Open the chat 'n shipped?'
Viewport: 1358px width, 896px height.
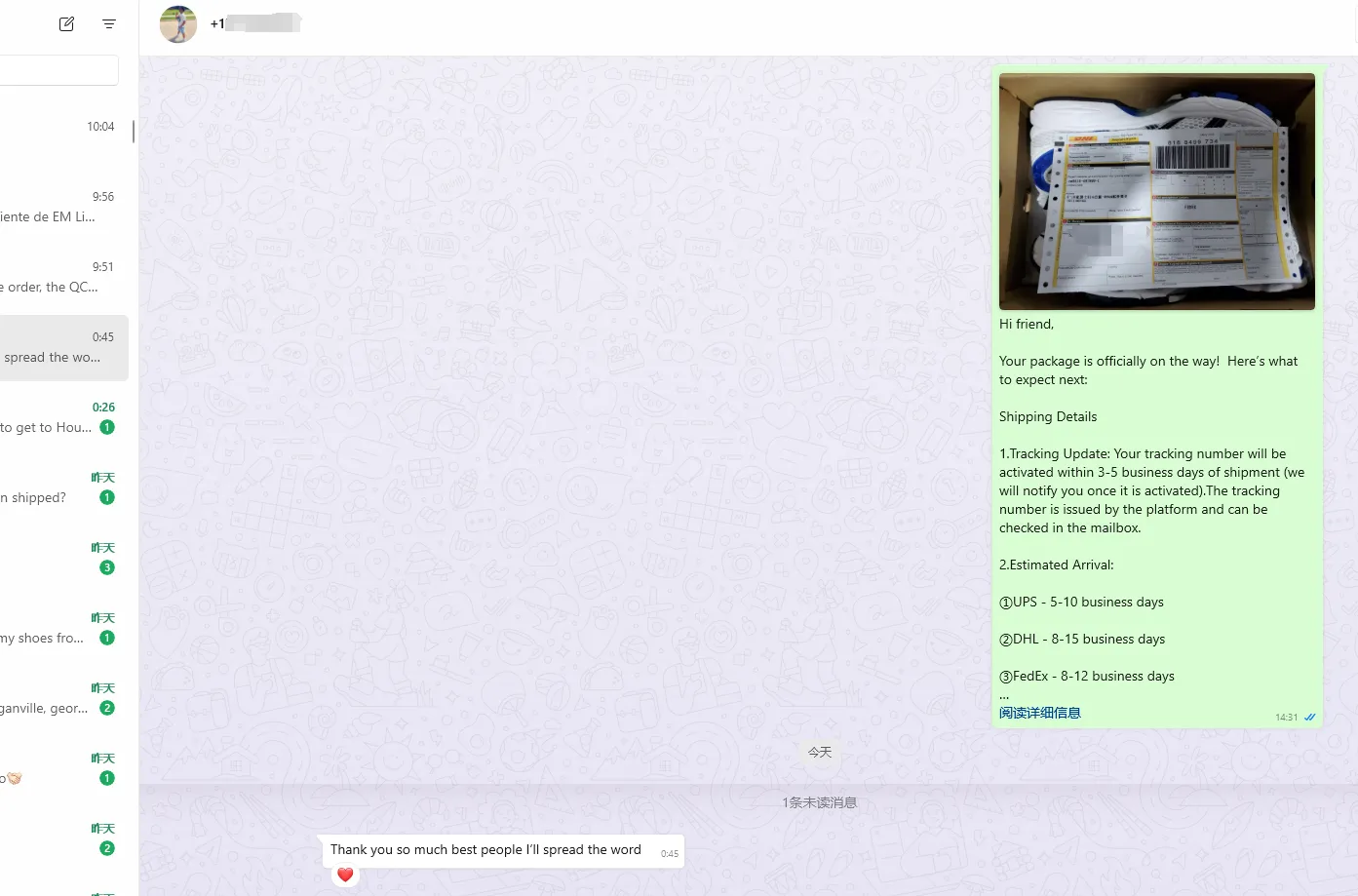click(64, 488)
